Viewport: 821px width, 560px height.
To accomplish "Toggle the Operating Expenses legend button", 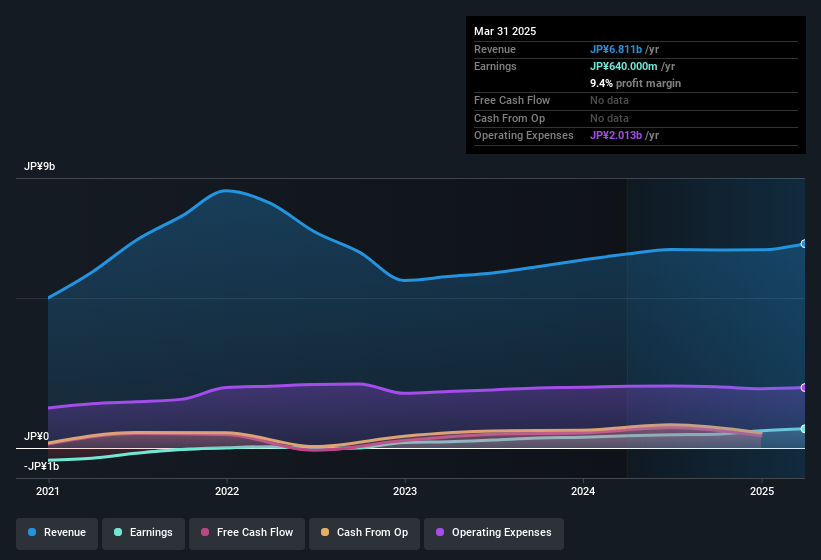I will click(x=493, y=533).
